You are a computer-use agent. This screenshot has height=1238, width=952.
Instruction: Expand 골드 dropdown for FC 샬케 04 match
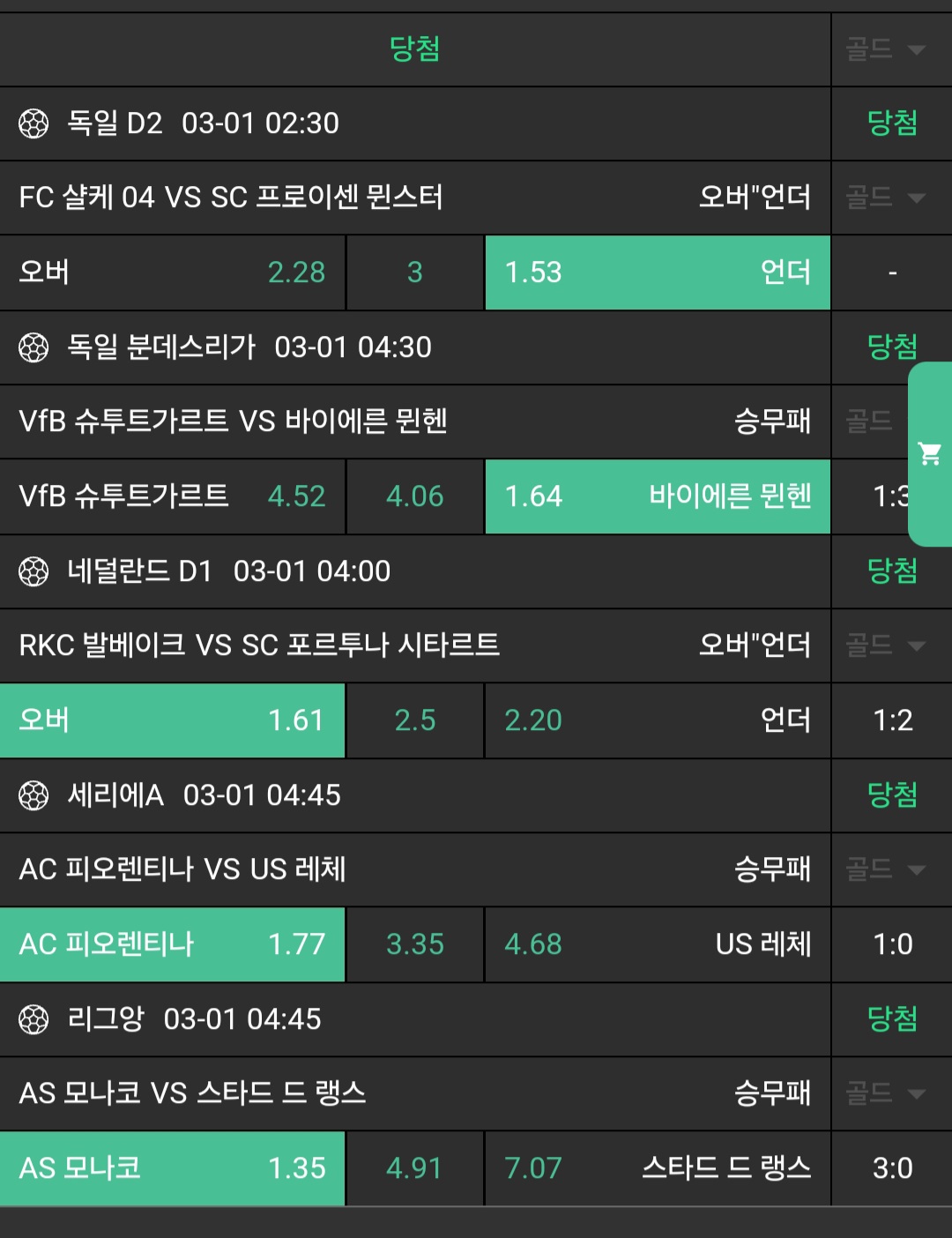click(x=887, y=198)
